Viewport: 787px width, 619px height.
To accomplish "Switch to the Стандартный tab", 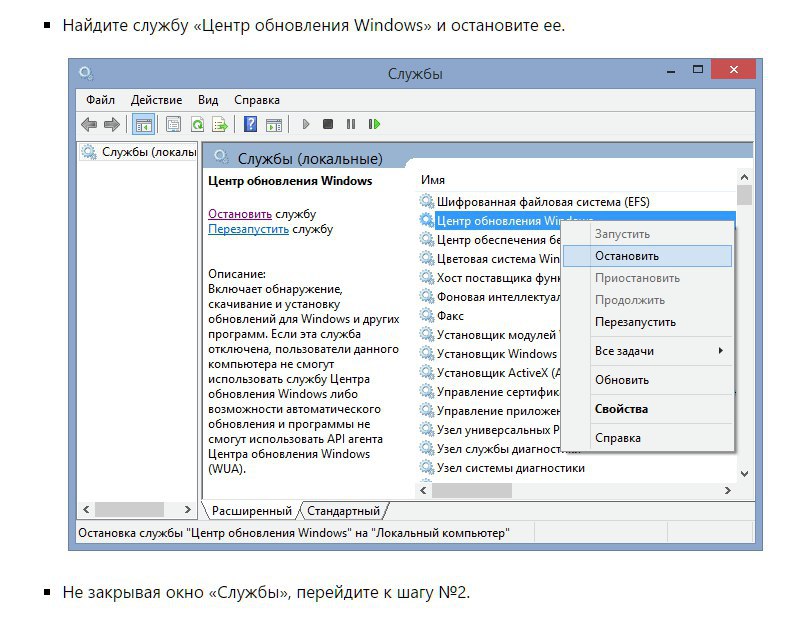I will [343, 510].
